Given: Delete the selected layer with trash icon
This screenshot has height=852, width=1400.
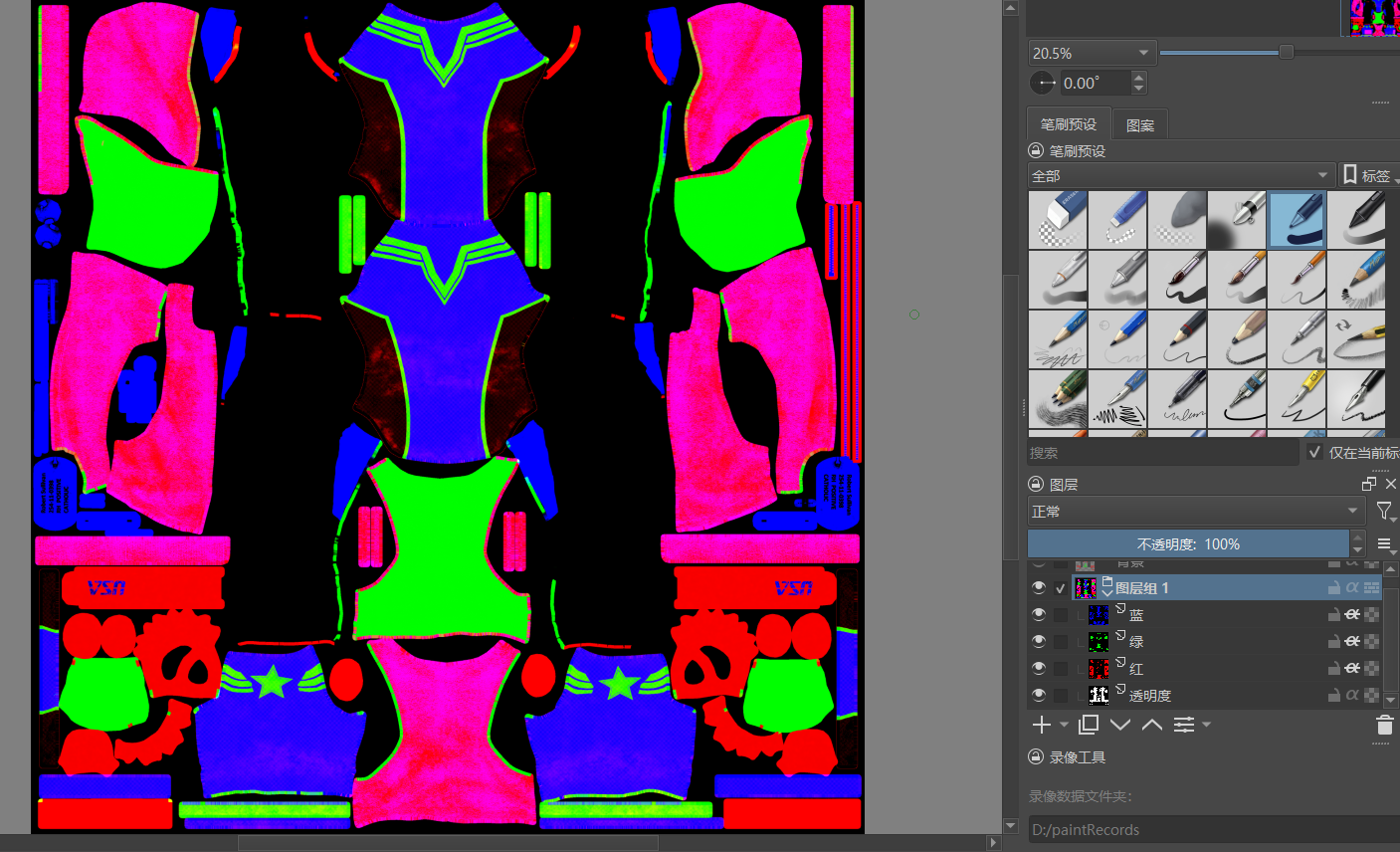Looking at the screenshot, I should [x=1384, y=725].
